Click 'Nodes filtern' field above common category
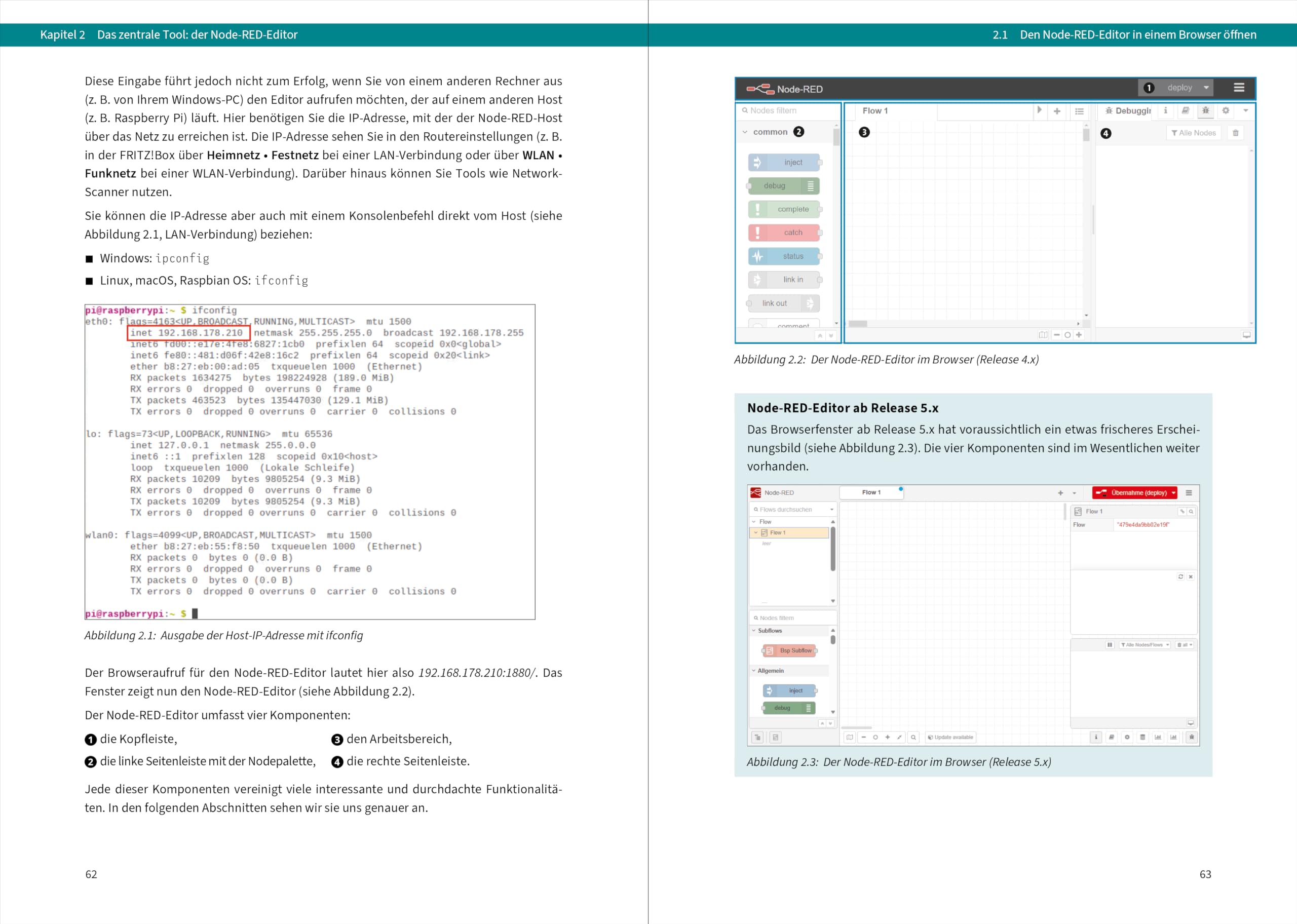1297x924 pixels. [788, 110]
